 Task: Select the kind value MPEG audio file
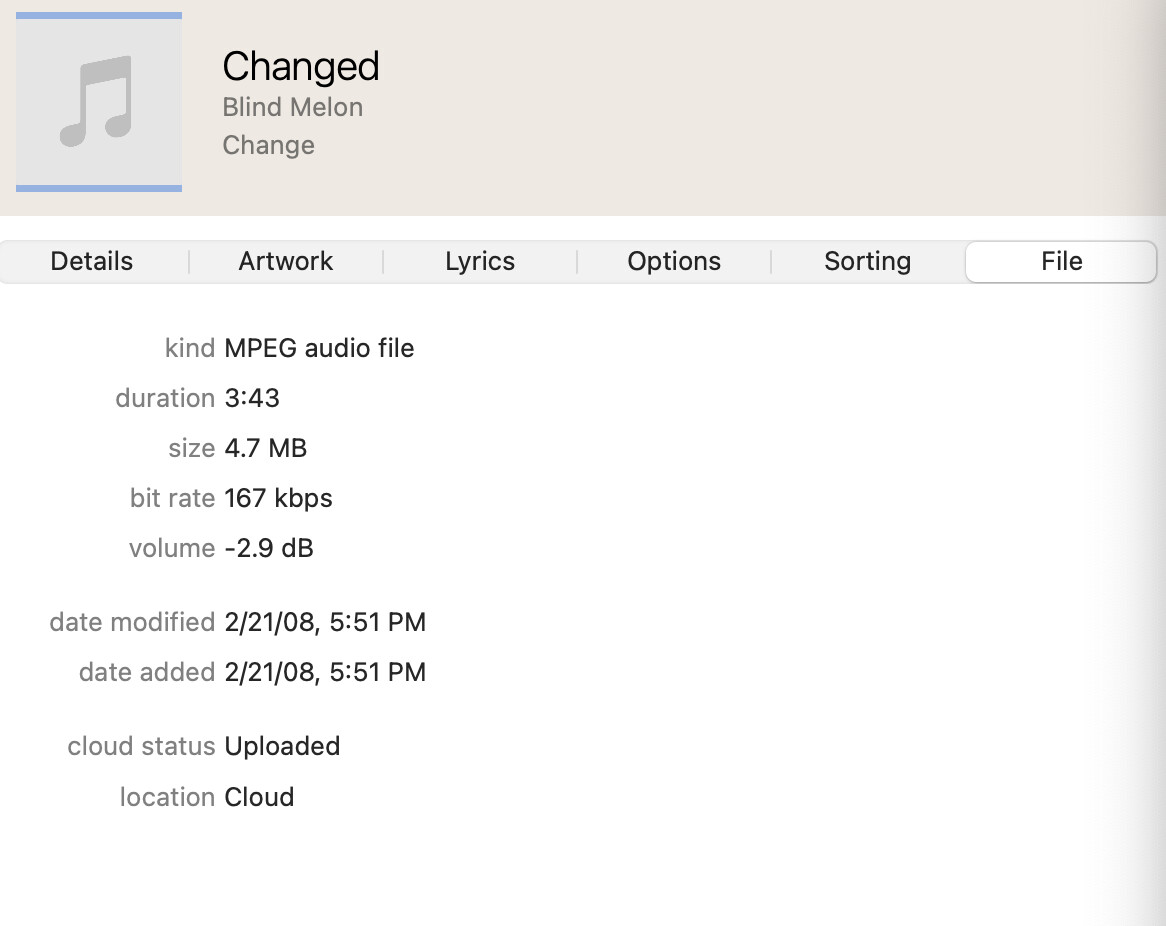(x=319, y=348)
